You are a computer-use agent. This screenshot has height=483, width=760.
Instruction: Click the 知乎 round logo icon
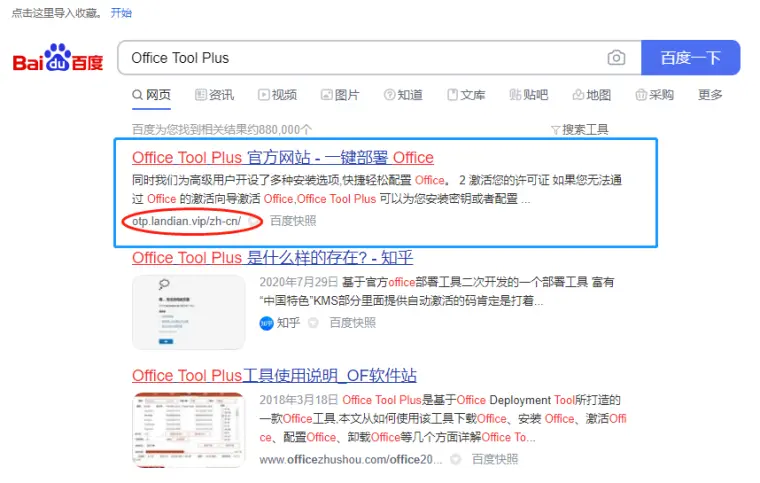click(267, 323)
